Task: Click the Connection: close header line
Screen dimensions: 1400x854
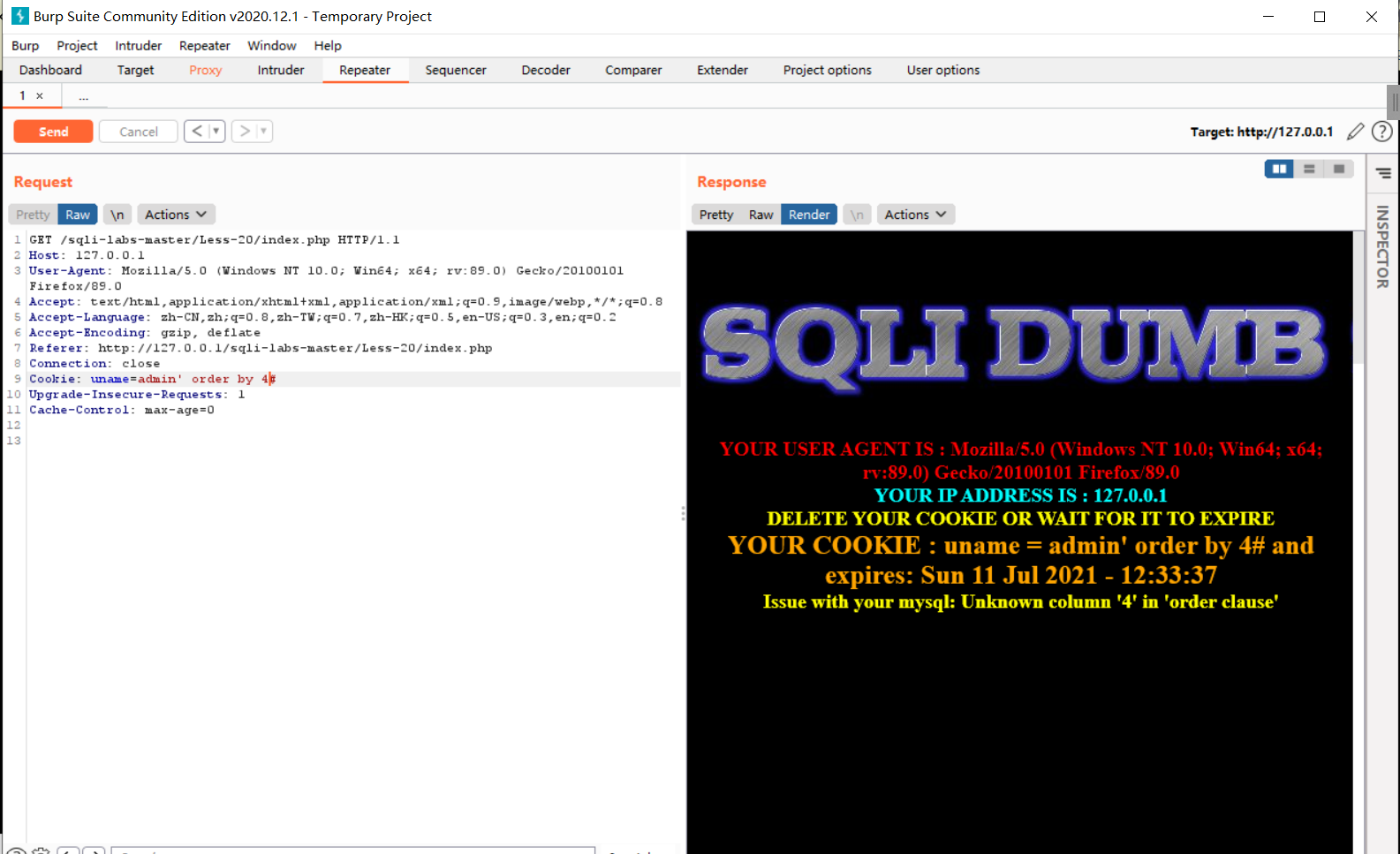Action: click(95, 364)
